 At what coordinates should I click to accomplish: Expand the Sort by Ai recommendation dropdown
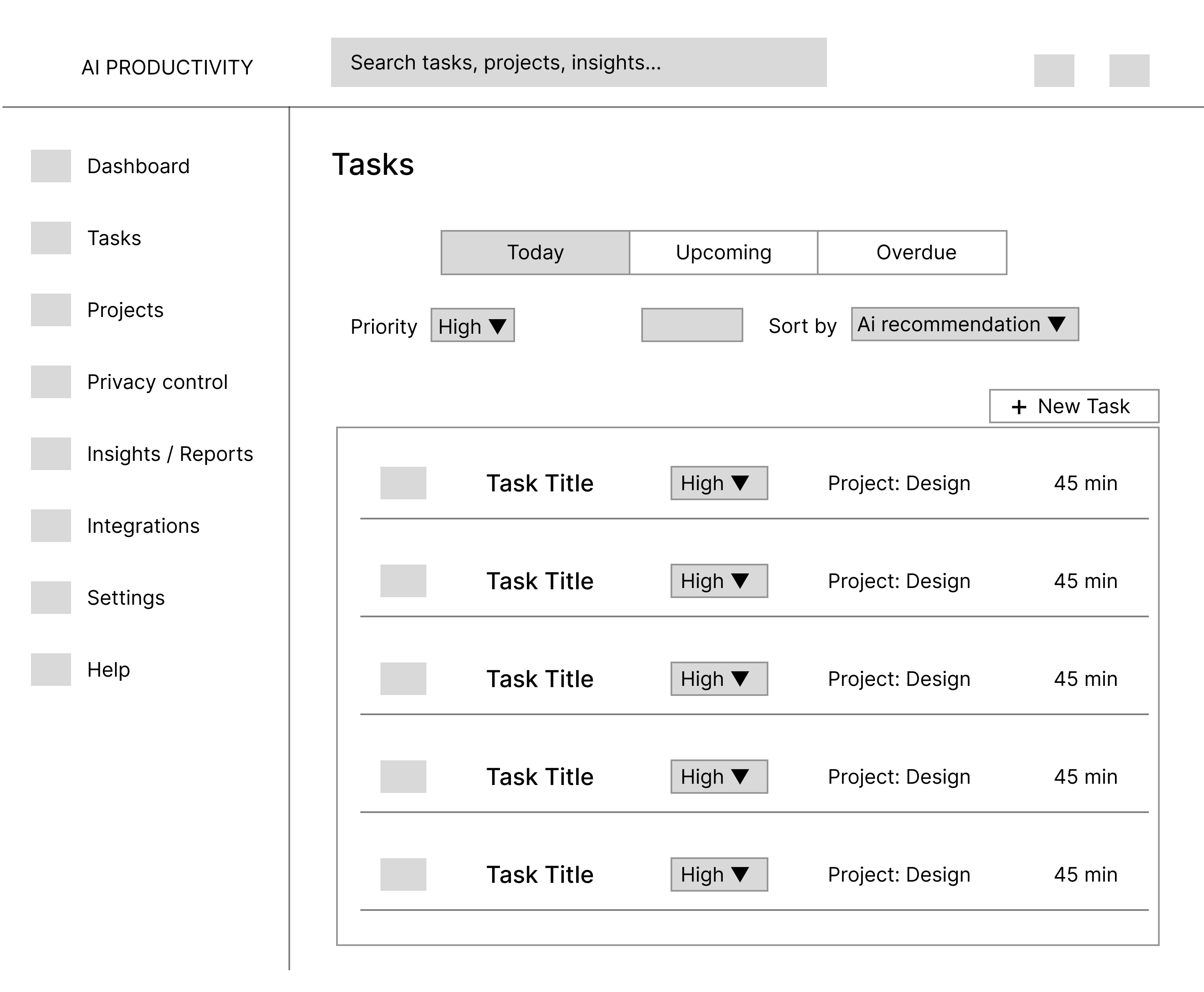coord(964,325)
